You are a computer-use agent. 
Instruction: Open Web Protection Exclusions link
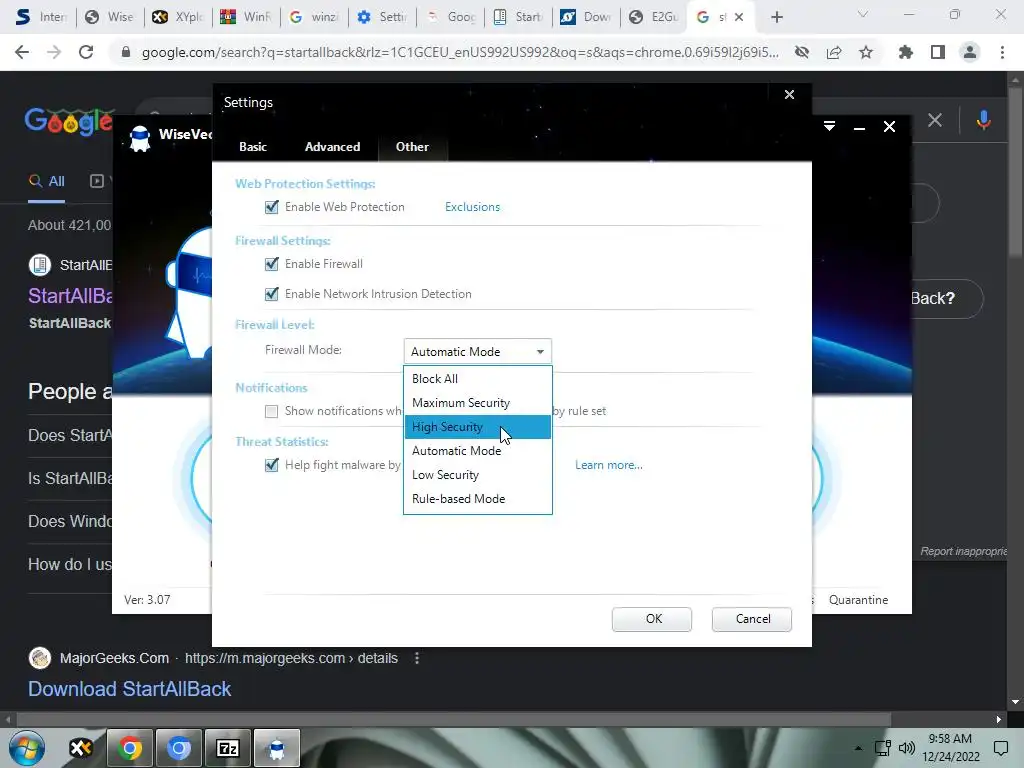coord(472,207)
